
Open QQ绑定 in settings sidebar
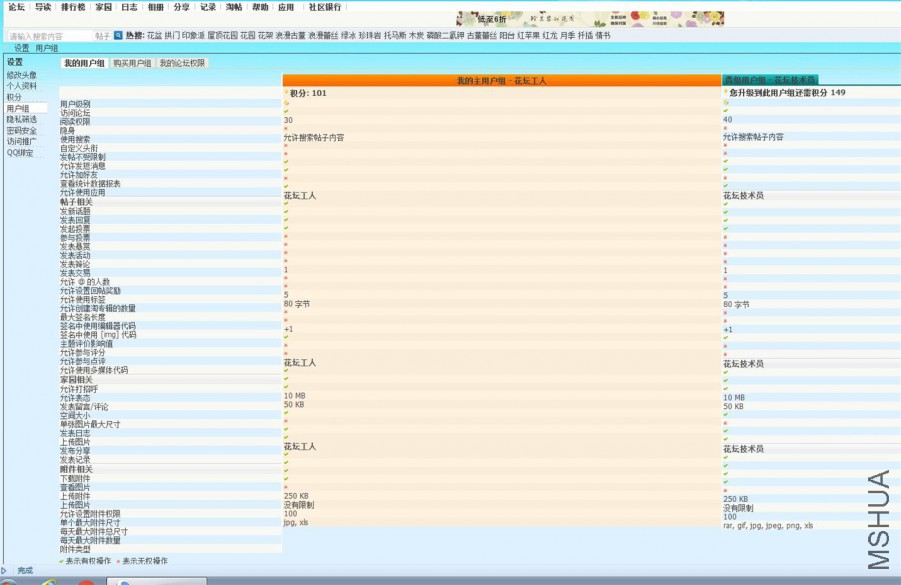[x=20, y=153]
